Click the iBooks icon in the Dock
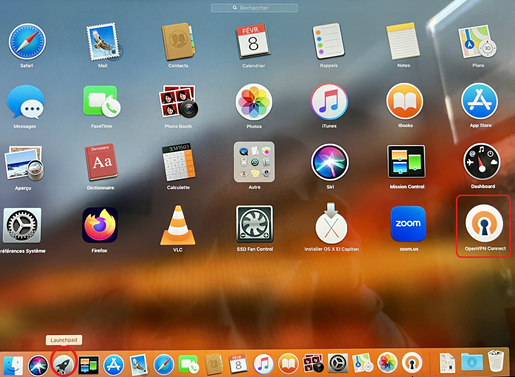515x377 pixels. point(288,363)
